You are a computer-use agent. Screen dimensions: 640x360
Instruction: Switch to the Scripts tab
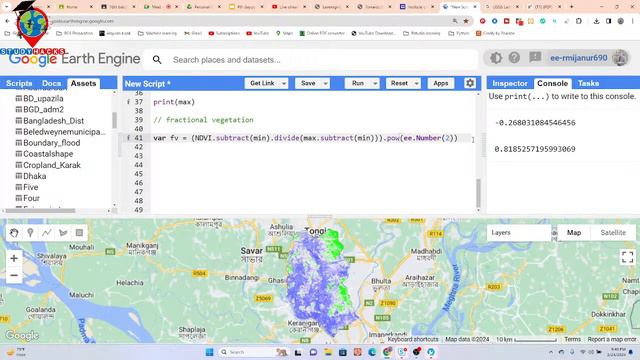[x=19, y=83]
